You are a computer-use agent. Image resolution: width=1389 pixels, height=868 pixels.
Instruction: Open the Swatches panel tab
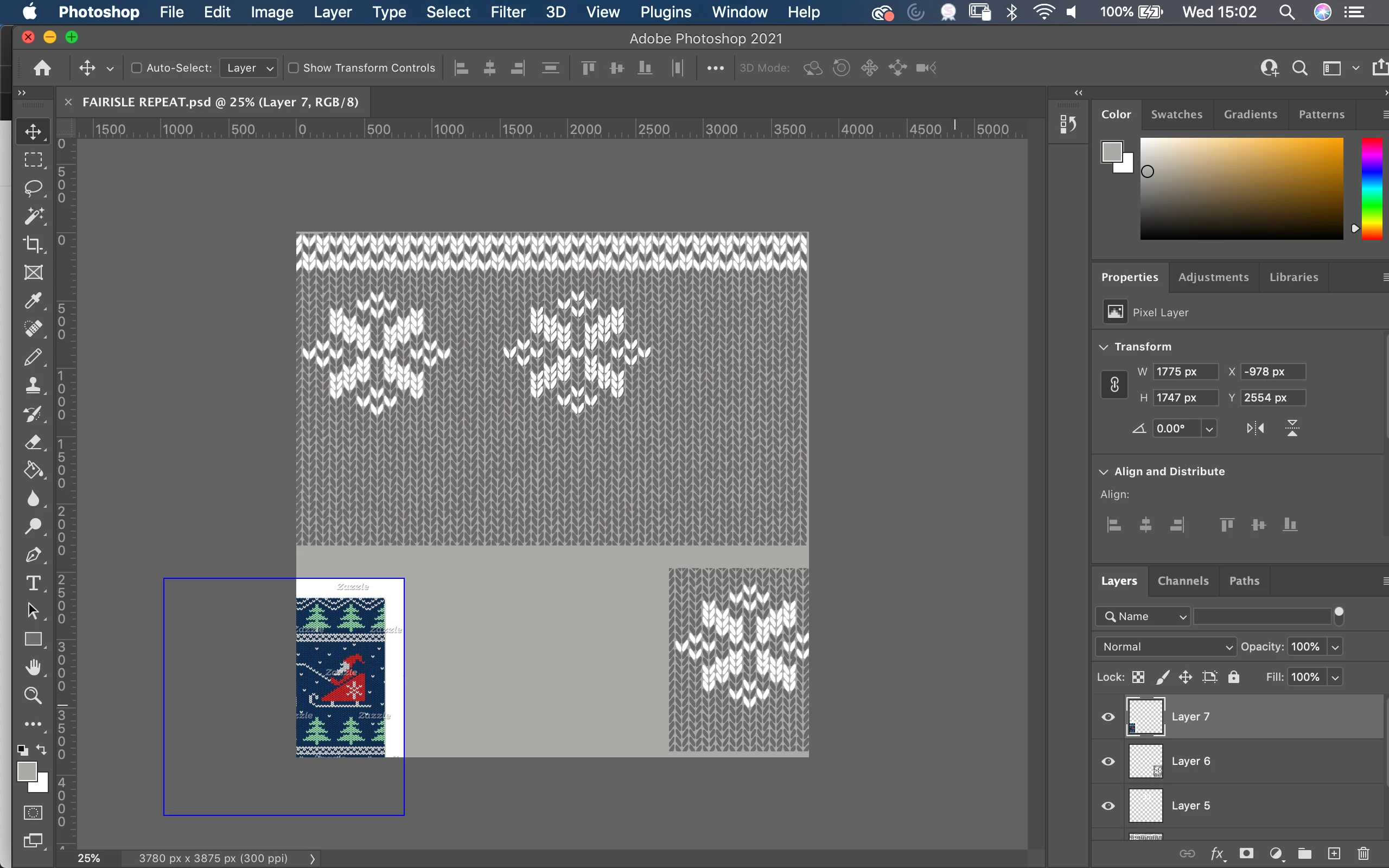(1176, 114)
